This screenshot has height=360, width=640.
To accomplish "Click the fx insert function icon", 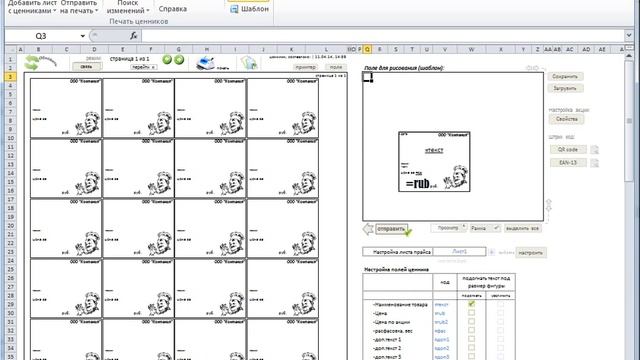I will 133,36.
